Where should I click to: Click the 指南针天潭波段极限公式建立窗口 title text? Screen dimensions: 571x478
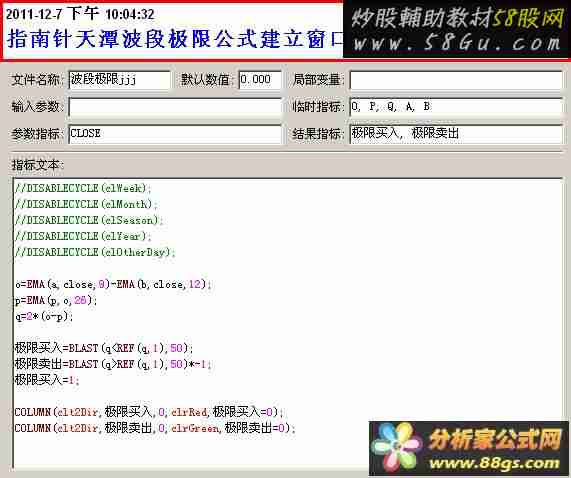click(x=175, y=39)
